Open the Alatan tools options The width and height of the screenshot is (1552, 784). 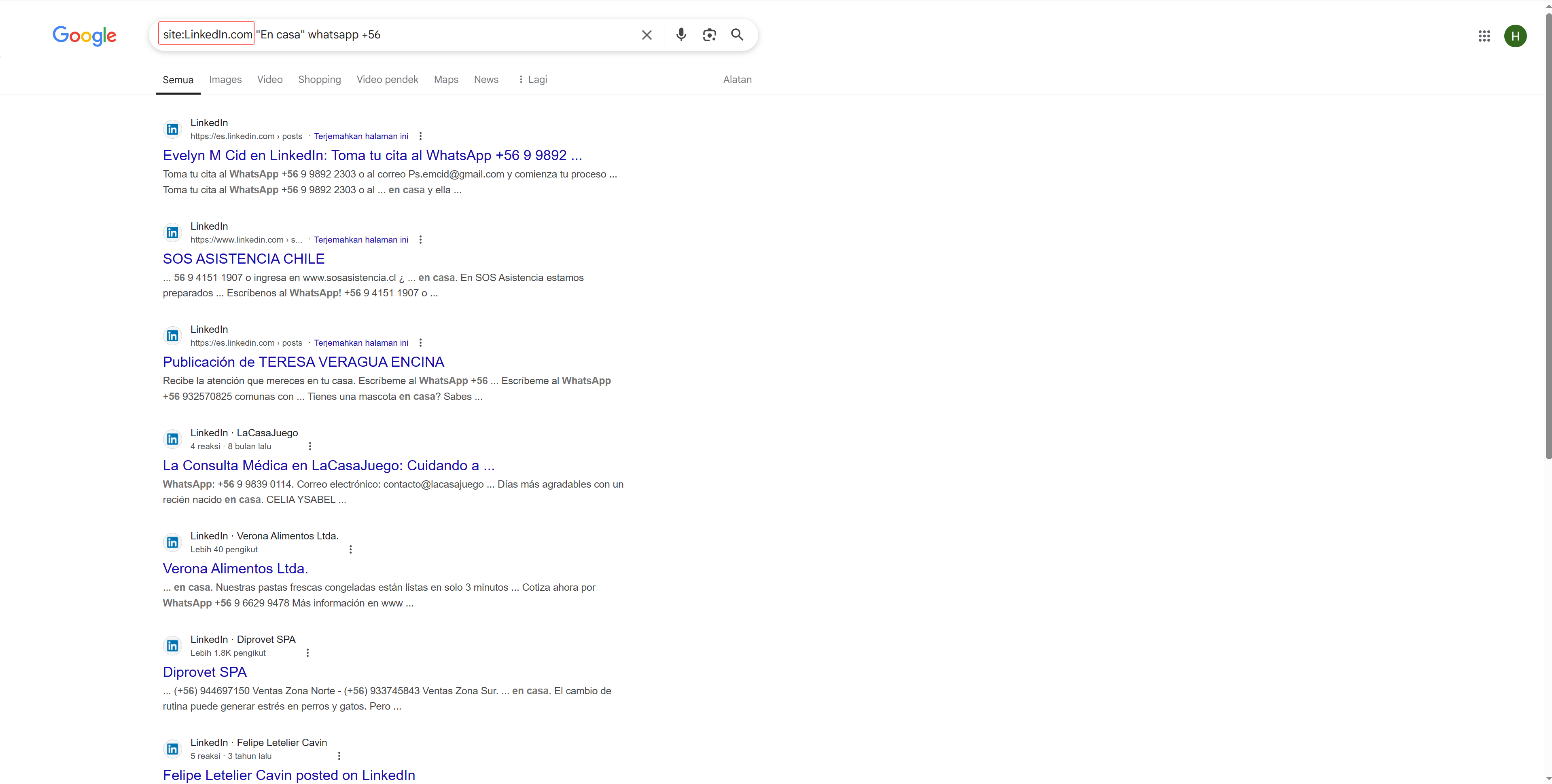[737, 80]
